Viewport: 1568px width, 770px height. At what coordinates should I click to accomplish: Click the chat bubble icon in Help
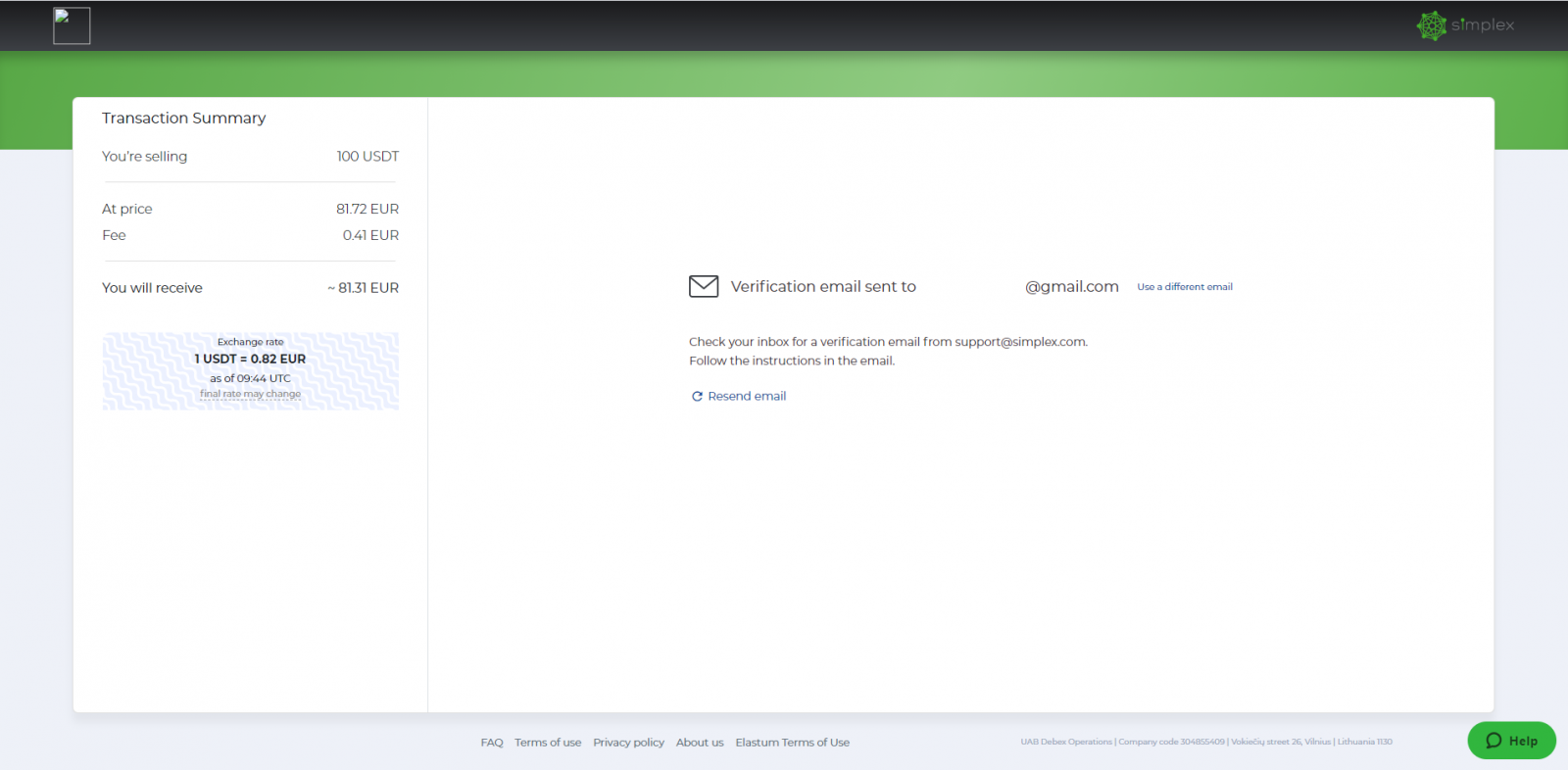coord(1494,741)
